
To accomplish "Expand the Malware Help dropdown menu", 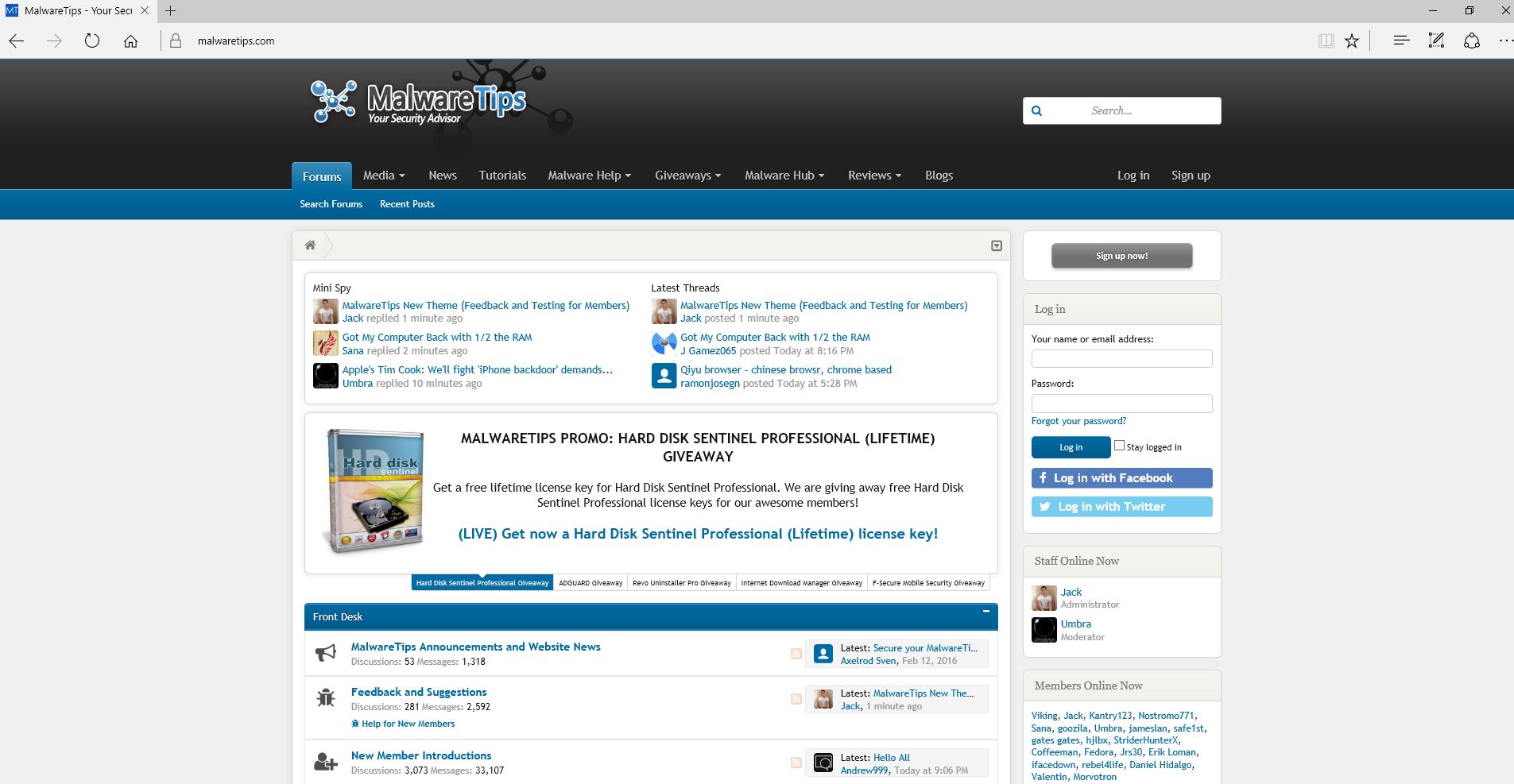I will point(589,176).
